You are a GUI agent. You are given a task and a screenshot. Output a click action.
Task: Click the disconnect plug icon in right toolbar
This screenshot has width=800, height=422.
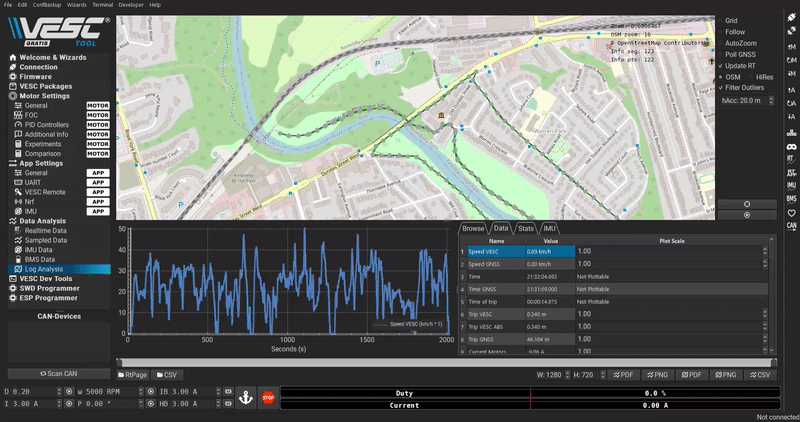791,32
